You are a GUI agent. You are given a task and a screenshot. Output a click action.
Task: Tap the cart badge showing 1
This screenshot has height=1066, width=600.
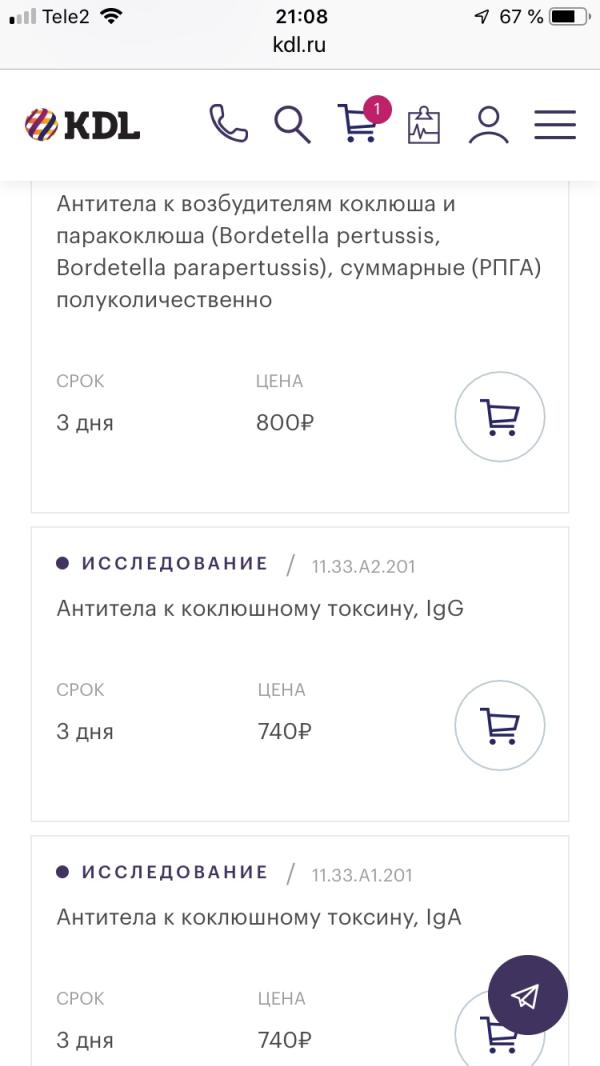point(377,108)
